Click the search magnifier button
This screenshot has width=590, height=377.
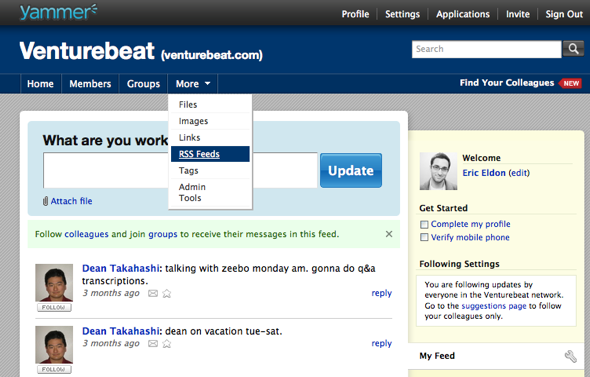click(x=573, y=49)
